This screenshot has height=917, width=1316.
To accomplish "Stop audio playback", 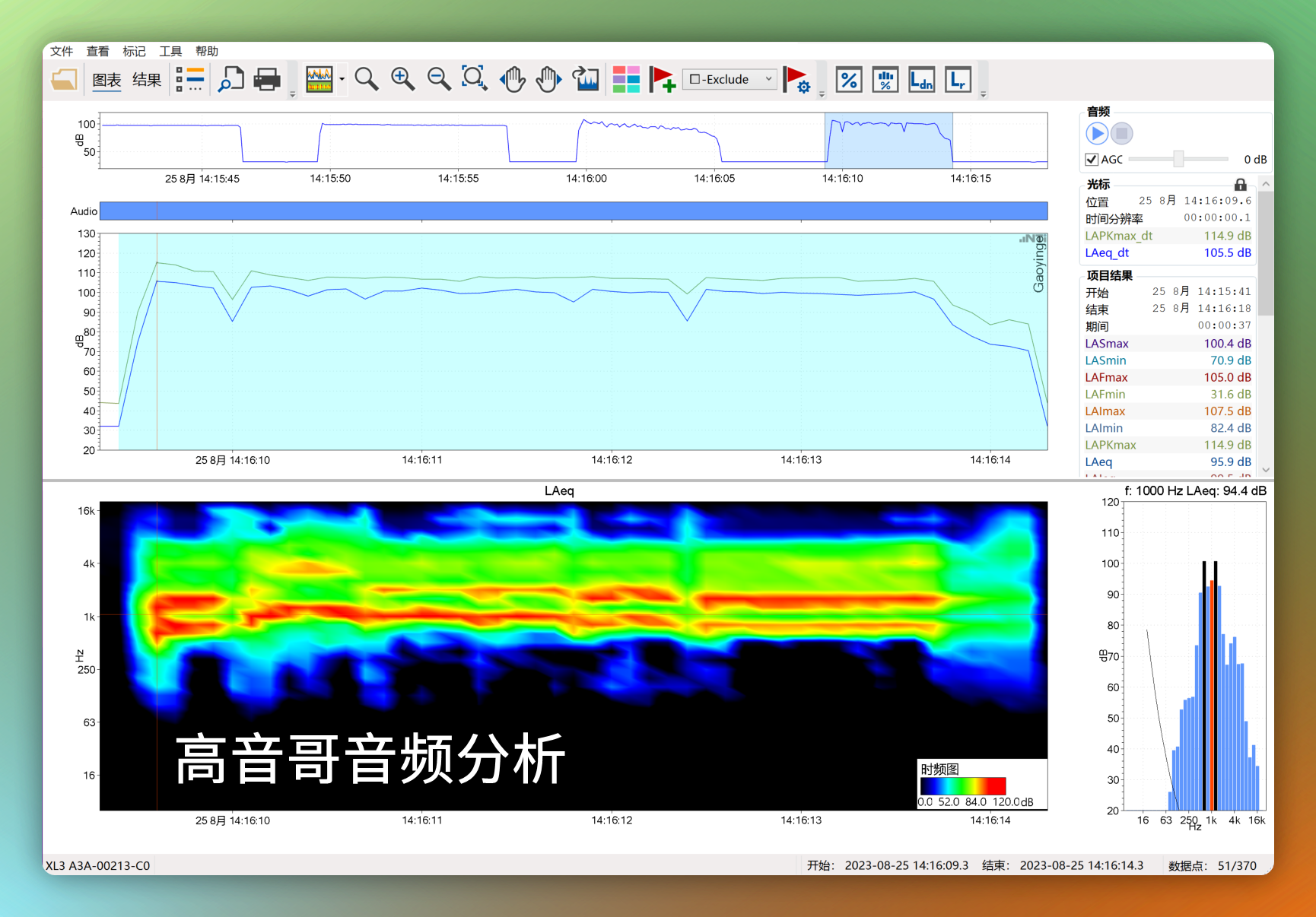I will pos(1121,134).
